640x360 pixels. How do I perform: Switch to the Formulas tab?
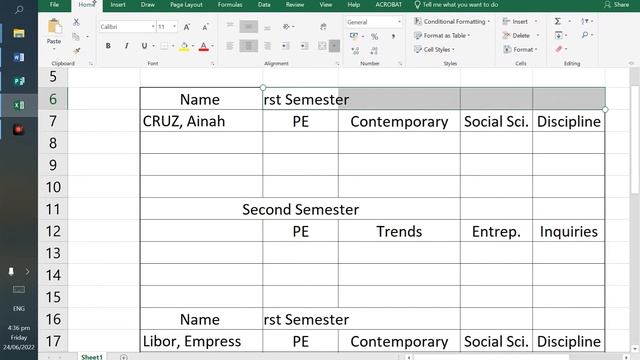[x=230, y=4]
